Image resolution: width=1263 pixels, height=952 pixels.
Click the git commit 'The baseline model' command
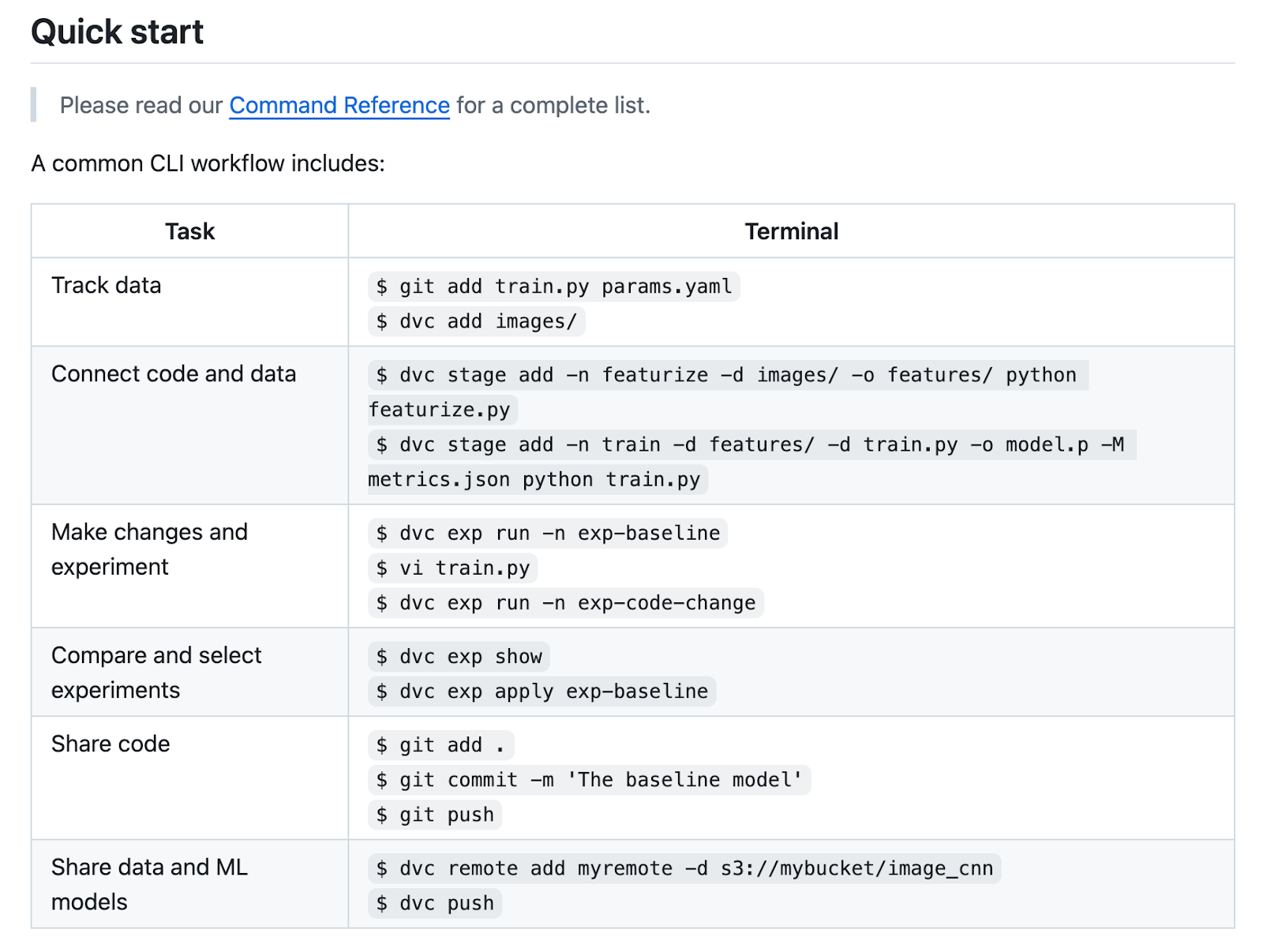coord(589,780)
